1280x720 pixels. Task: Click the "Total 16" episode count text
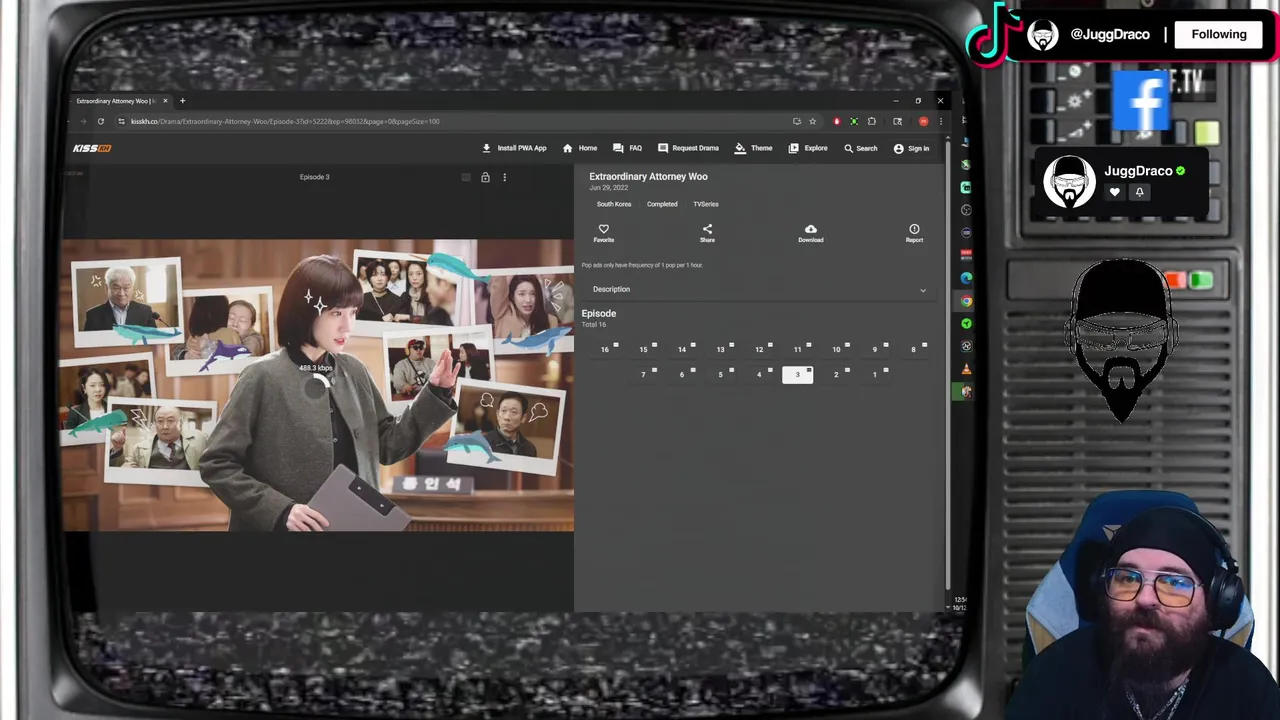click(594, 325)
